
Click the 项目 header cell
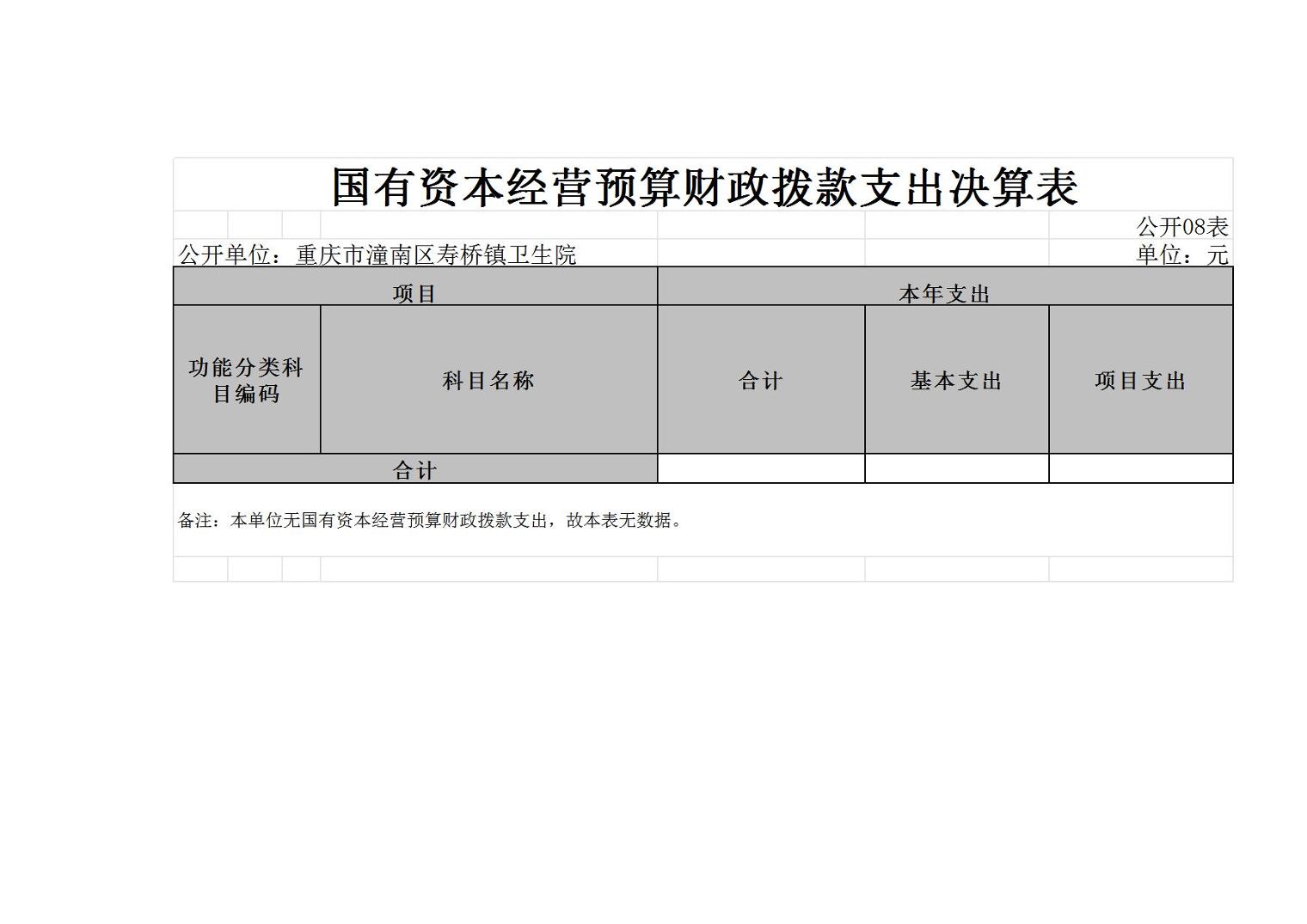415,286
